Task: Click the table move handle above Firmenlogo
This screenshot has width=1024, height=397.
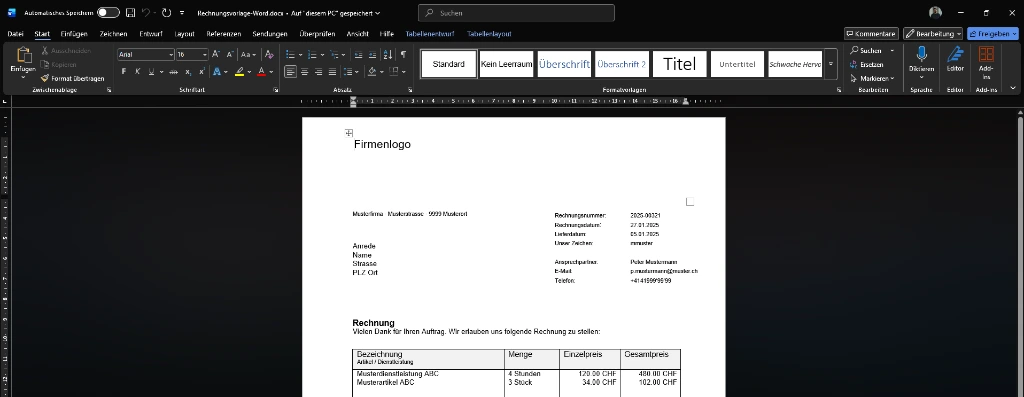Action: tap(349, 133)
